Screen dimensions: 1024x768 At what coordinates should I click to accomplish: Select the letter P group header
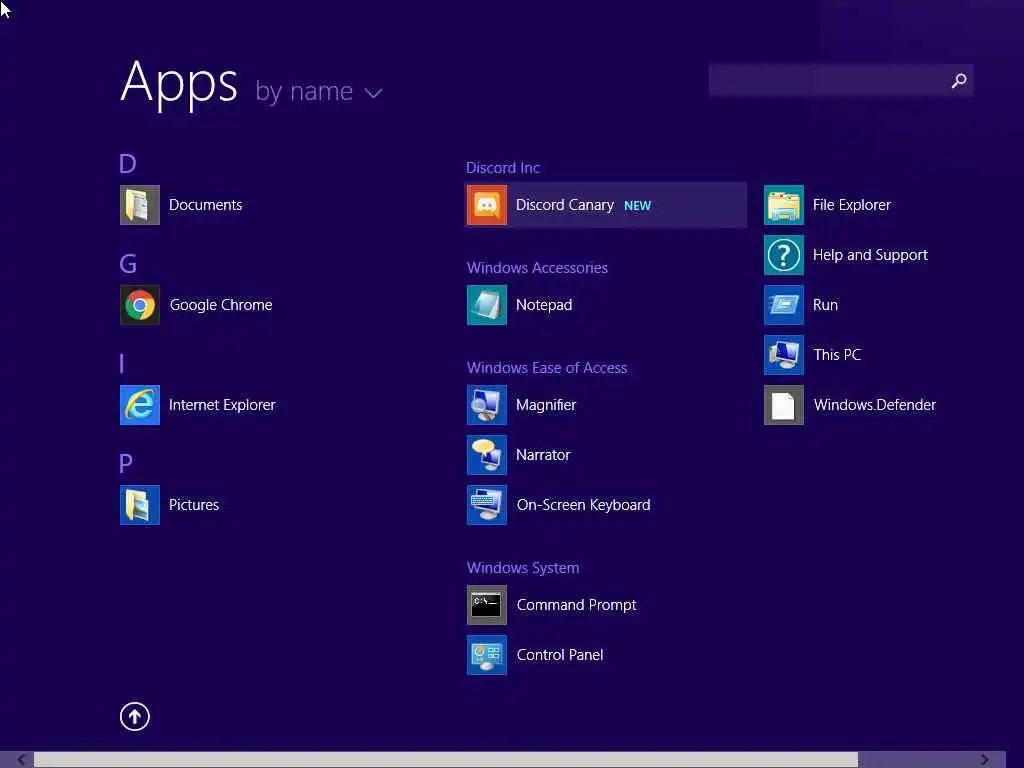click(x=126, y=464)
